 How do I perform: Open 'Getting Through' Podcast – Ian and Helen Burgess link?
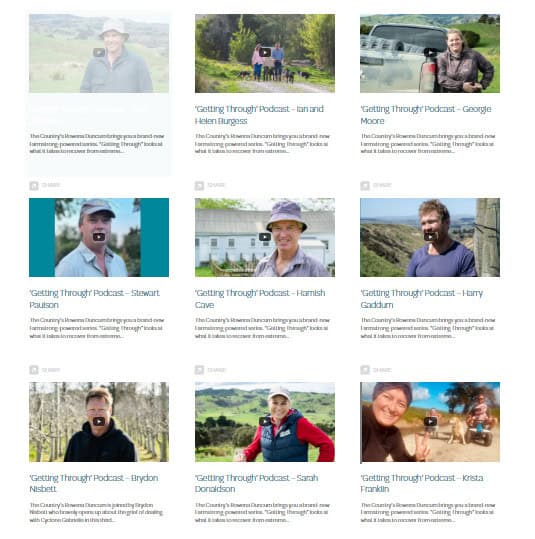pyautogui.click(x=259, y=115)
